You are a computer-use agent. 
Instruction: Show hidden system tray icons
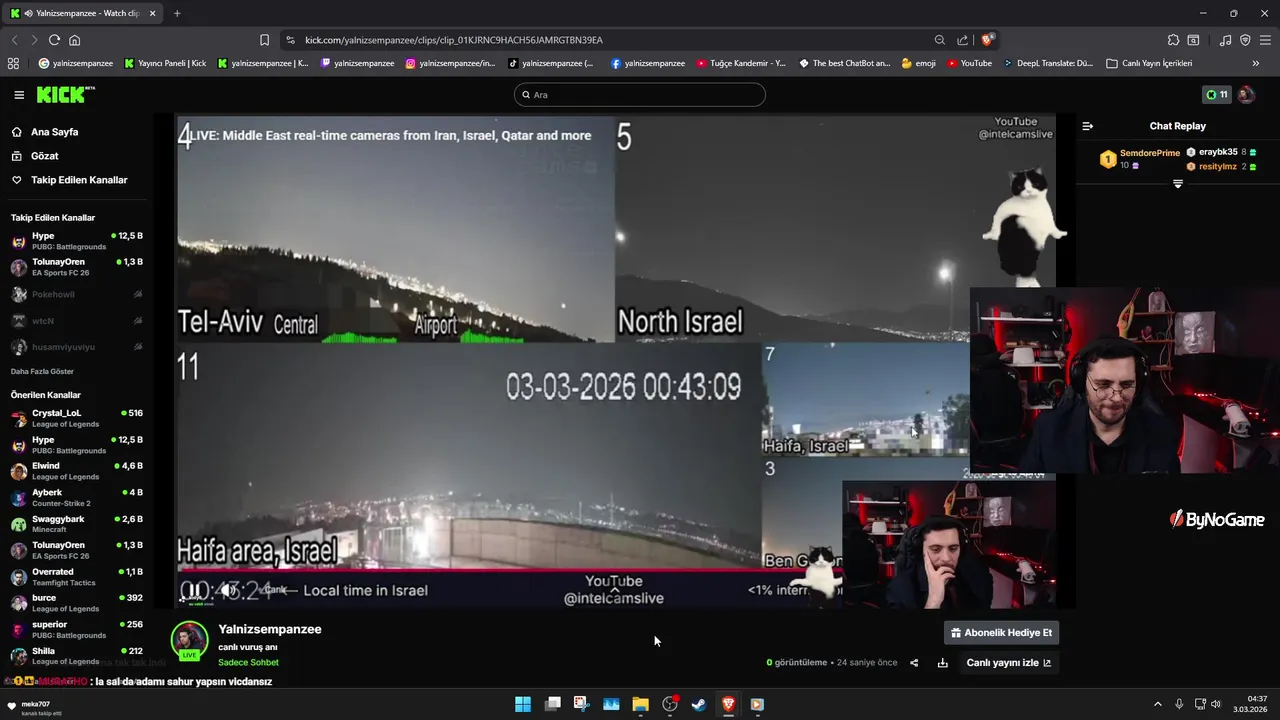click(x=1158, y=704)
